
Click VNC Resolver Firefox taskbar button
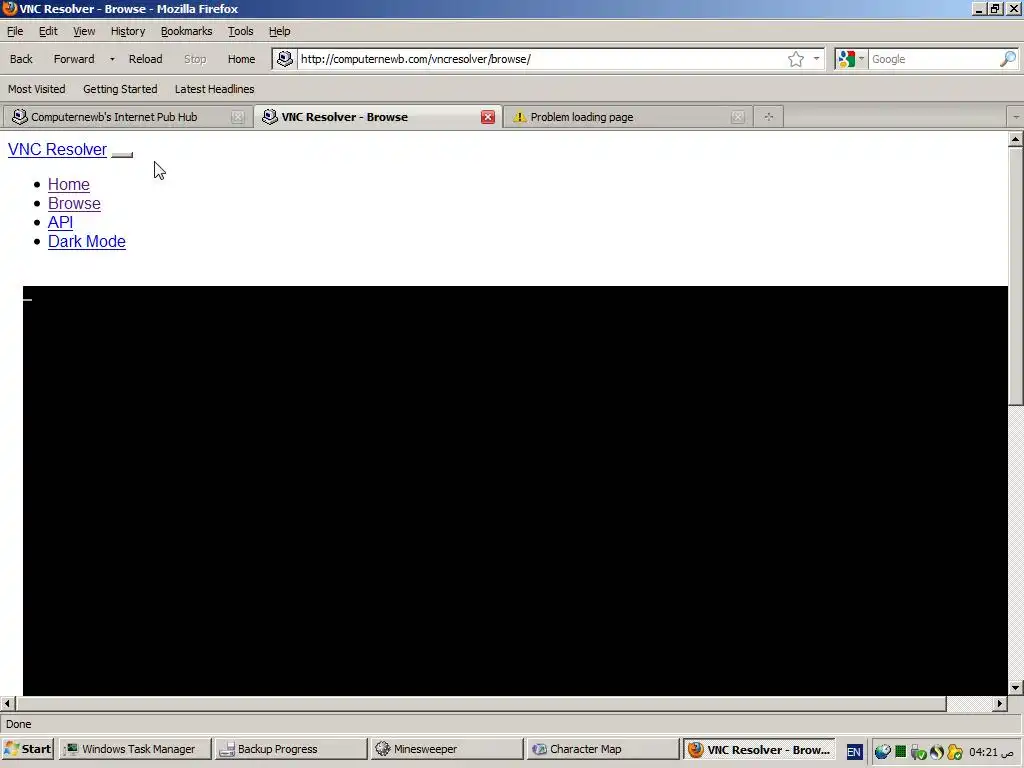tap(759, 750)
